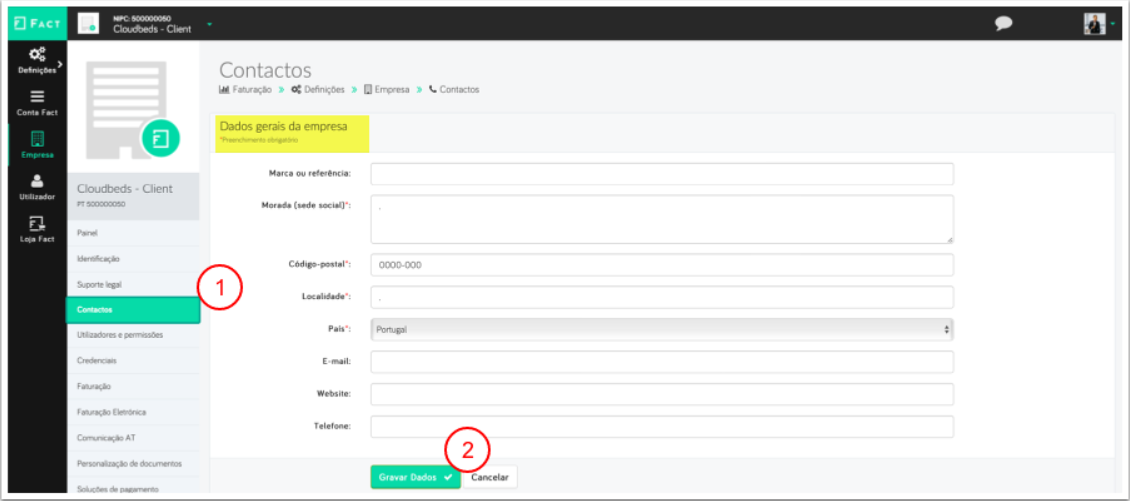Viewport: 1130px width, 501px height.
Task: Open the Definições gears icon in sidebar
Action: point(36,56)
